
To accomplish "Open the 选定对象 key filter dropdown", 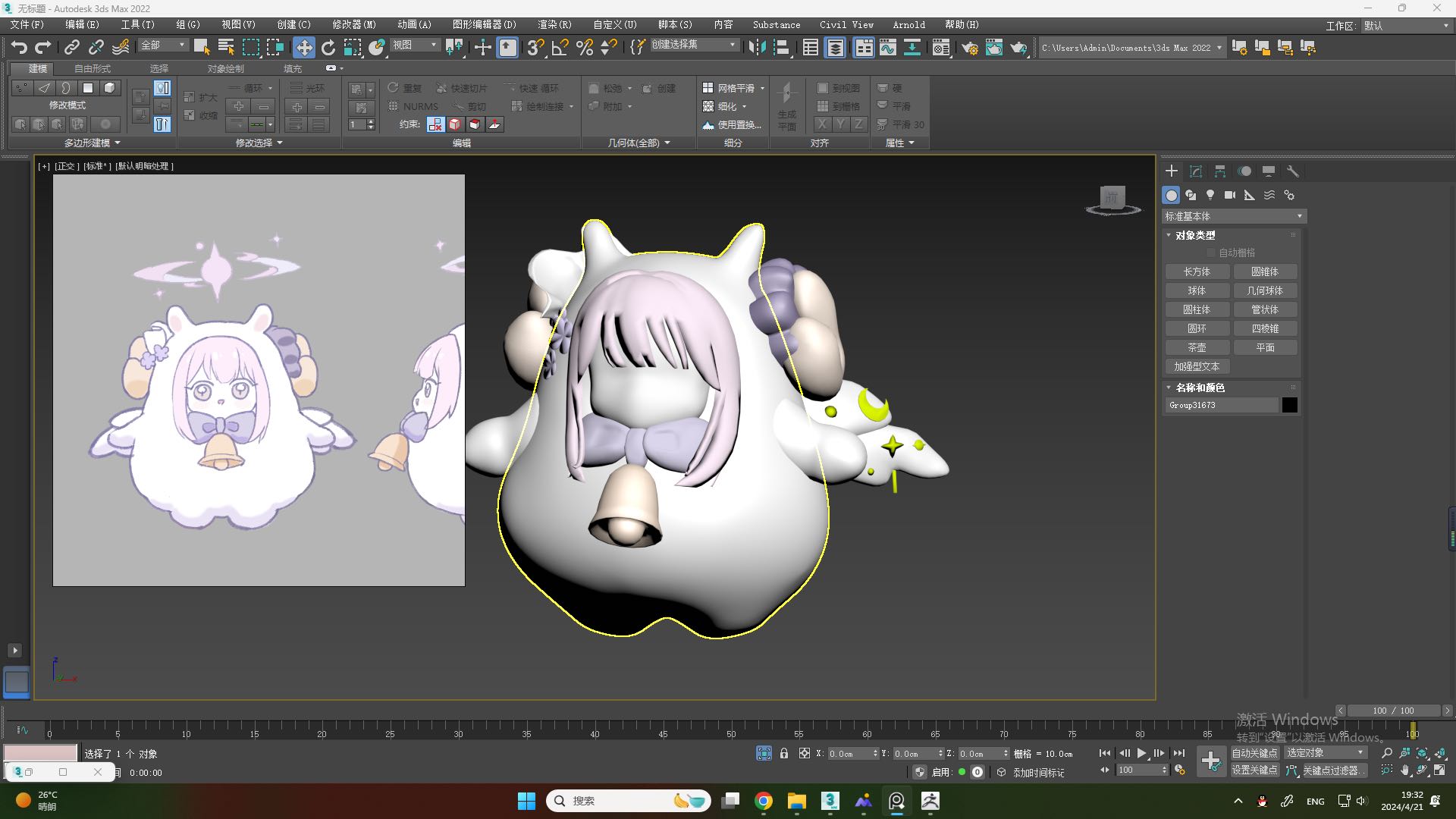I will pos(1325,753).
